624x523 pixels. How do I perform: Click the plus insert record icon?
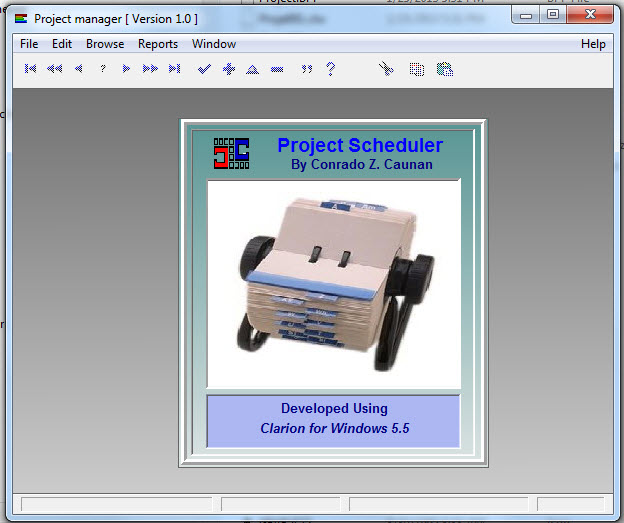[x=228, y=69]
